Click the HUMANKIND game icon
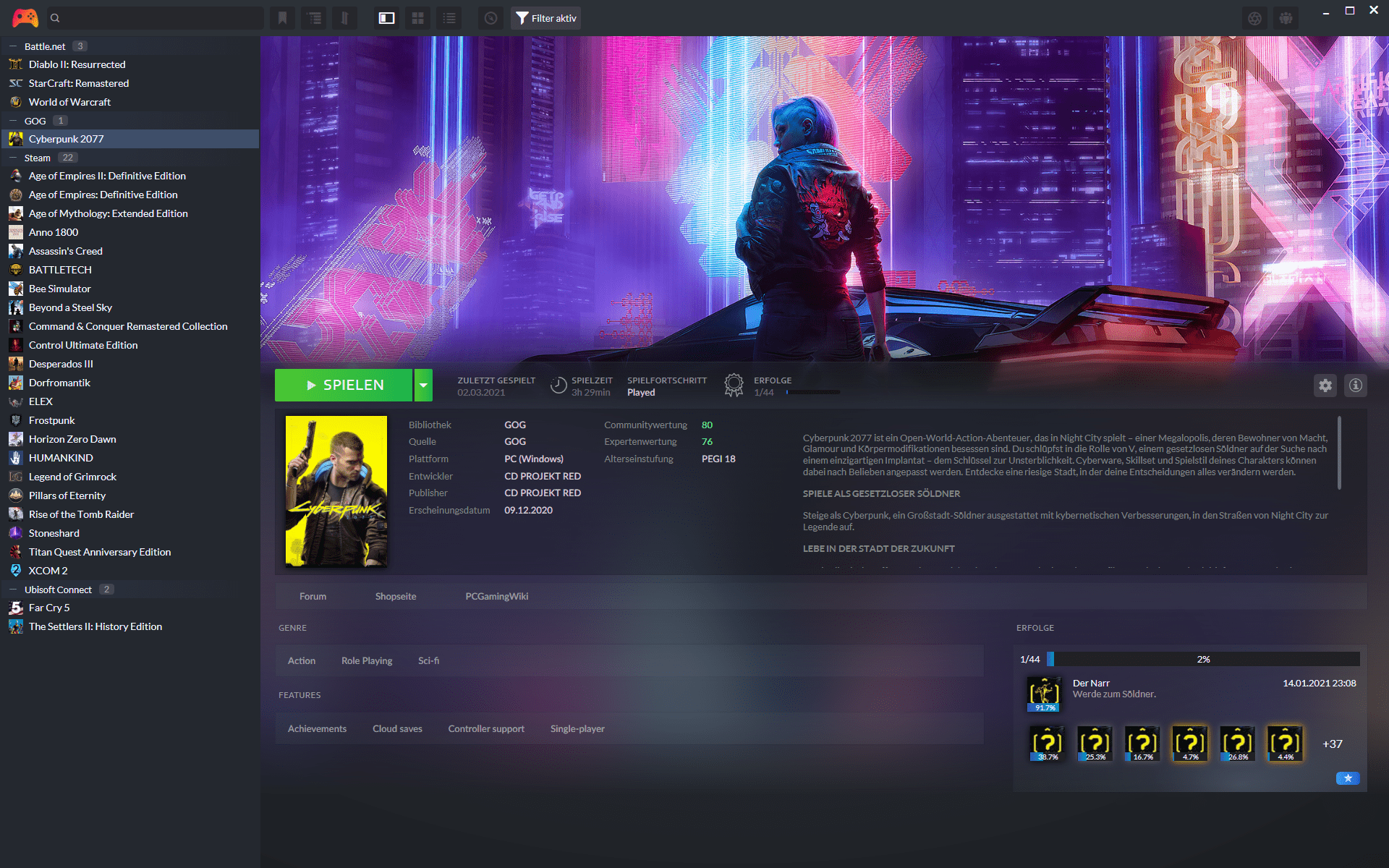 click(x=16, y=458)
